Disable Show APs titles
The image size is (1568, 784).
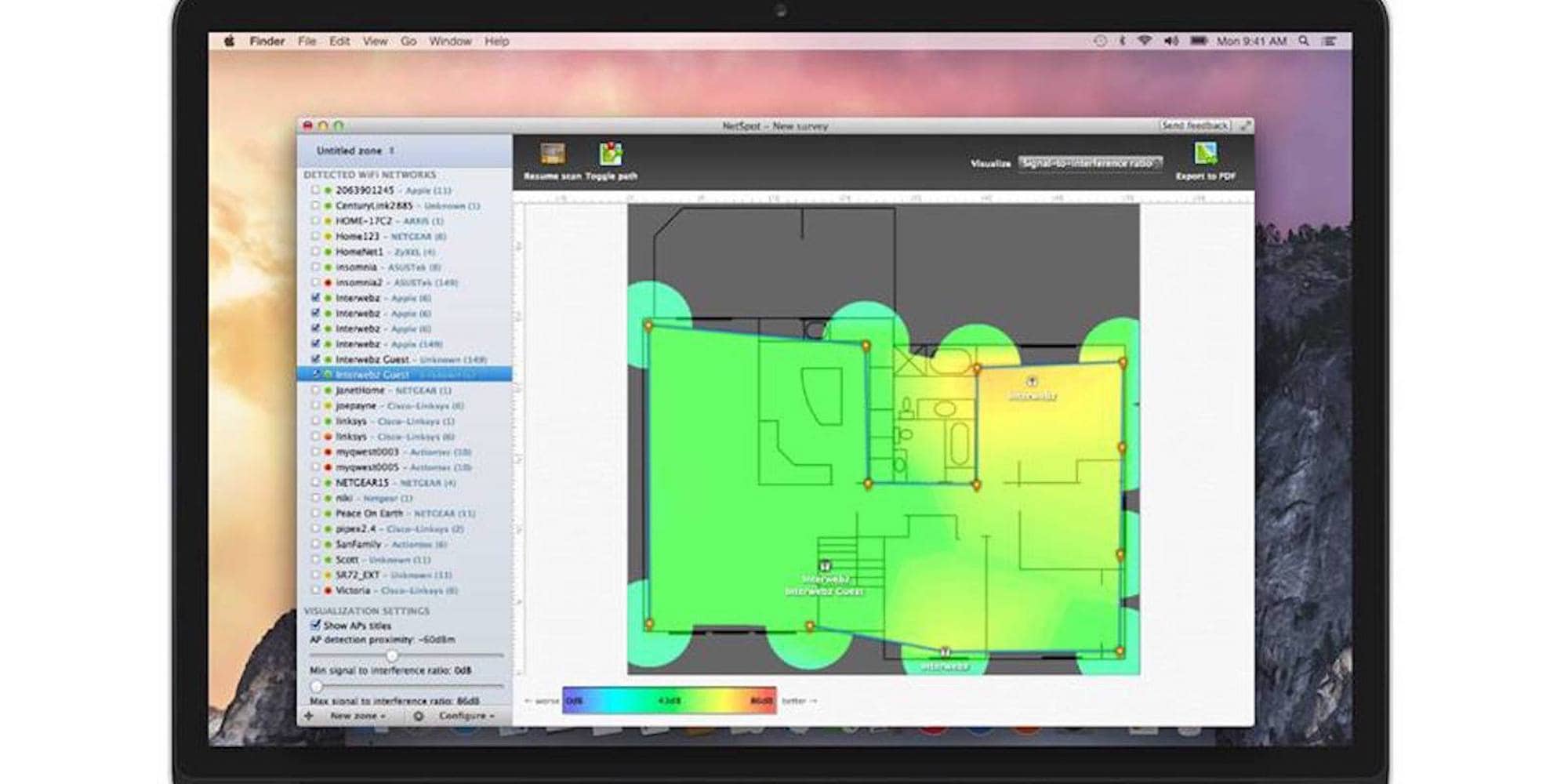pos(316,624)
